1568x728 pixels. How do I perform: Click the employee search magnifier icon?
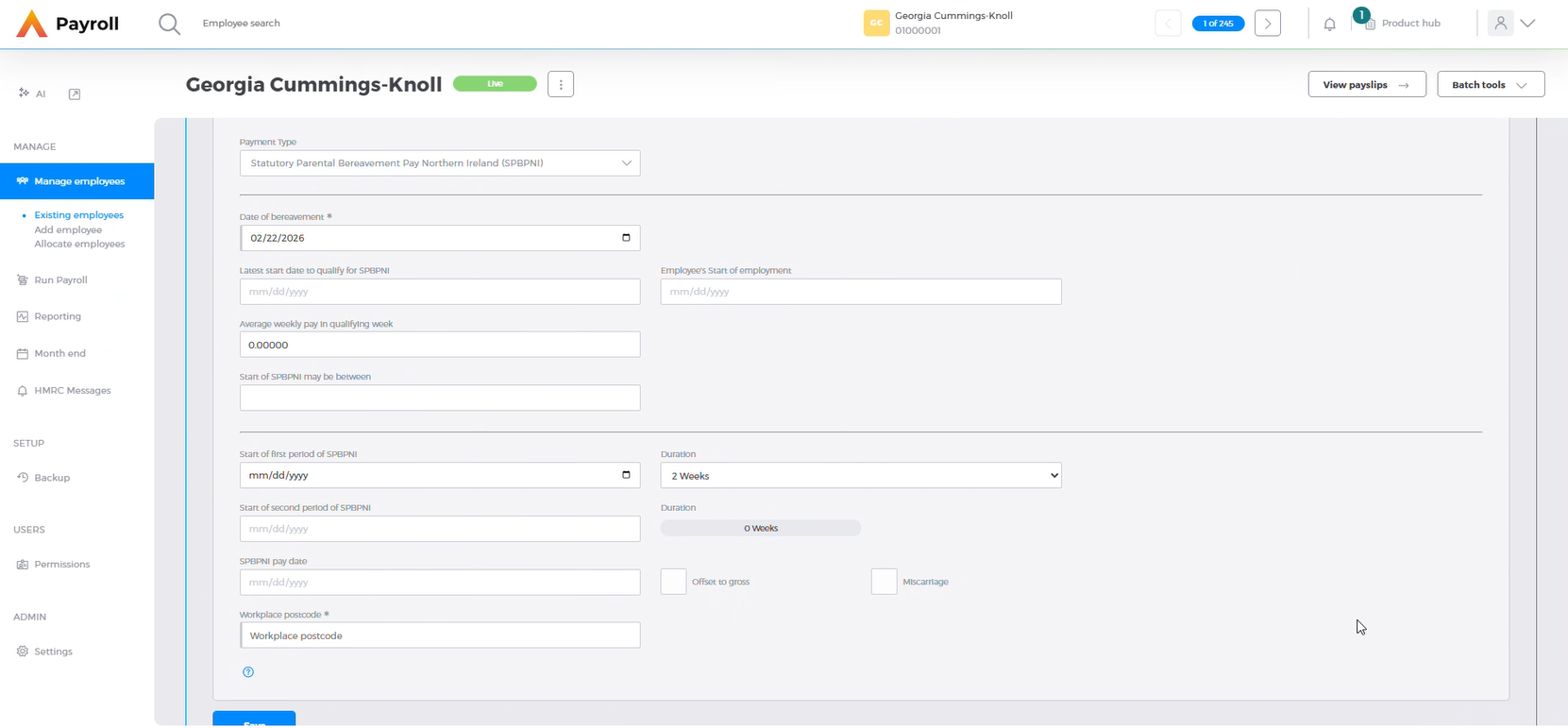click(x=169, y=24)
